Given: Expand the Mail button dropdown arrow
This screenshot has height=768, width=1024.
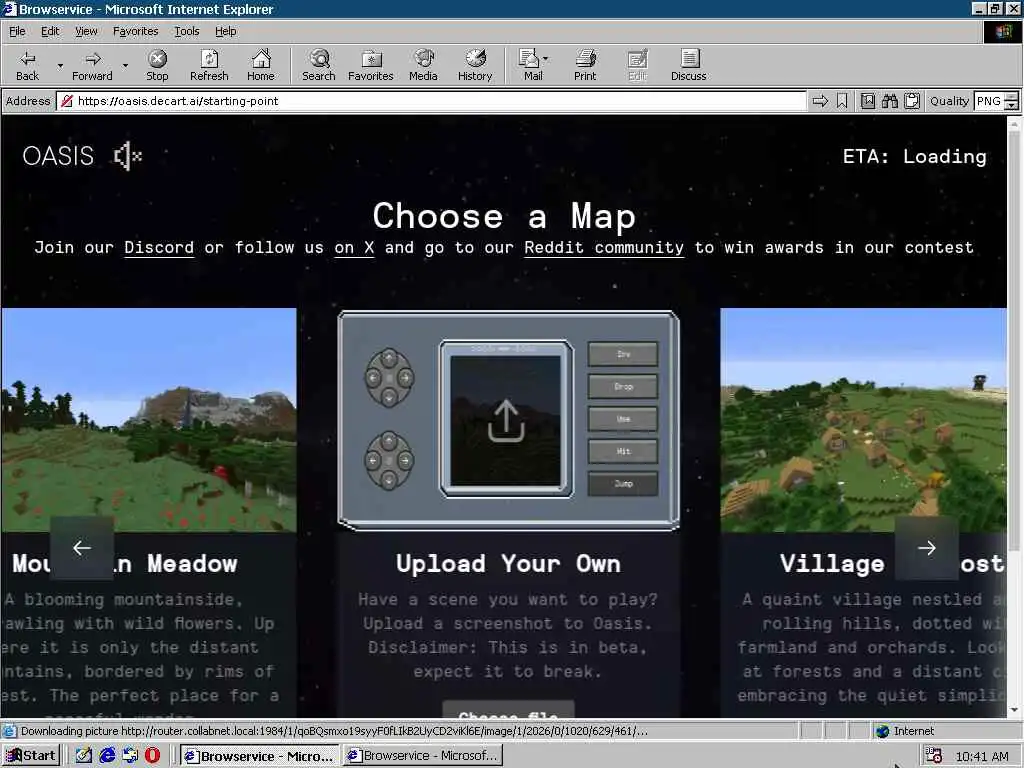Looking at the screenshot, I should click(x=545, y=59).
